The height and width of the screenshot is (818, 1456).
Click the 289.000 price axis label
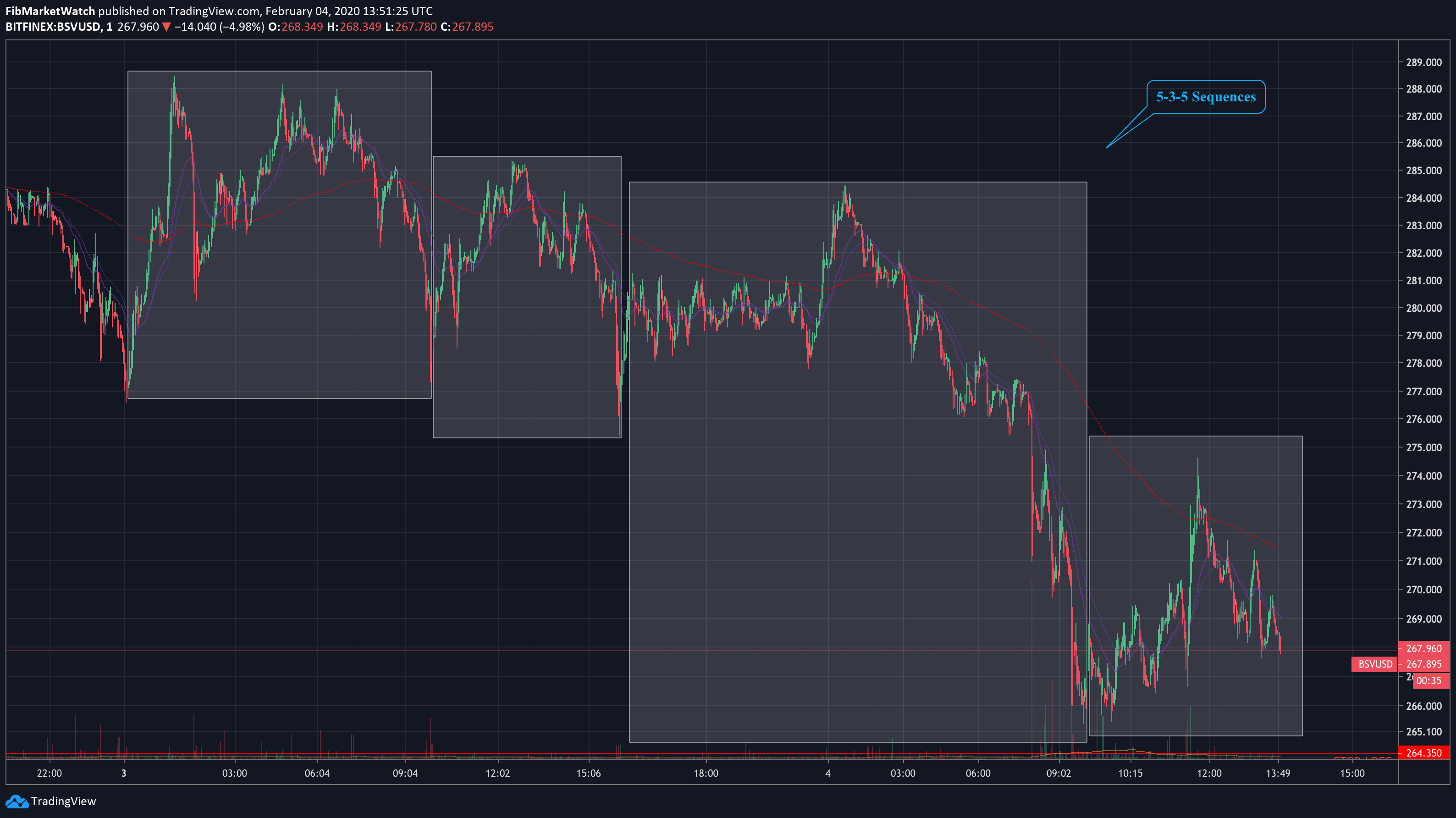click(1424, 62)
